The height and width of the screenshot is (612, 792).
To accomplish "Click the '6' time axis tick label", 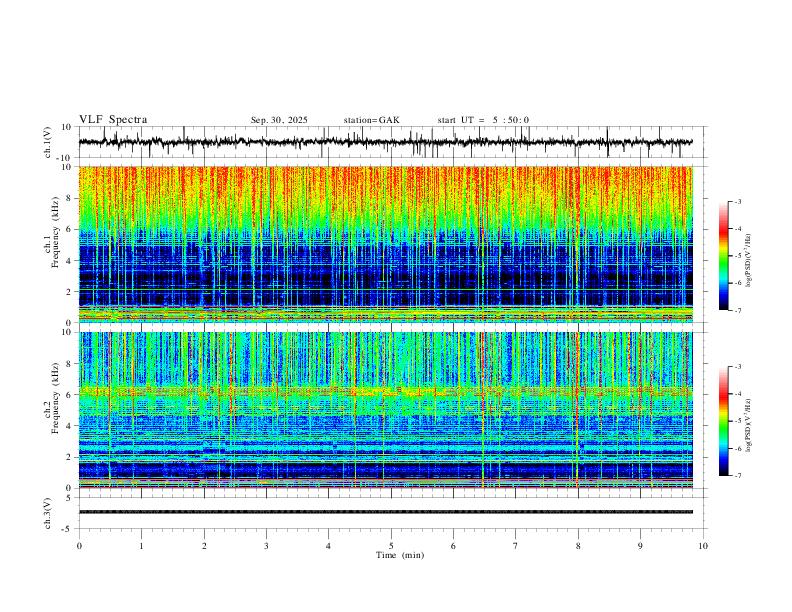I will pyautogui.click(x=453, y=546).
